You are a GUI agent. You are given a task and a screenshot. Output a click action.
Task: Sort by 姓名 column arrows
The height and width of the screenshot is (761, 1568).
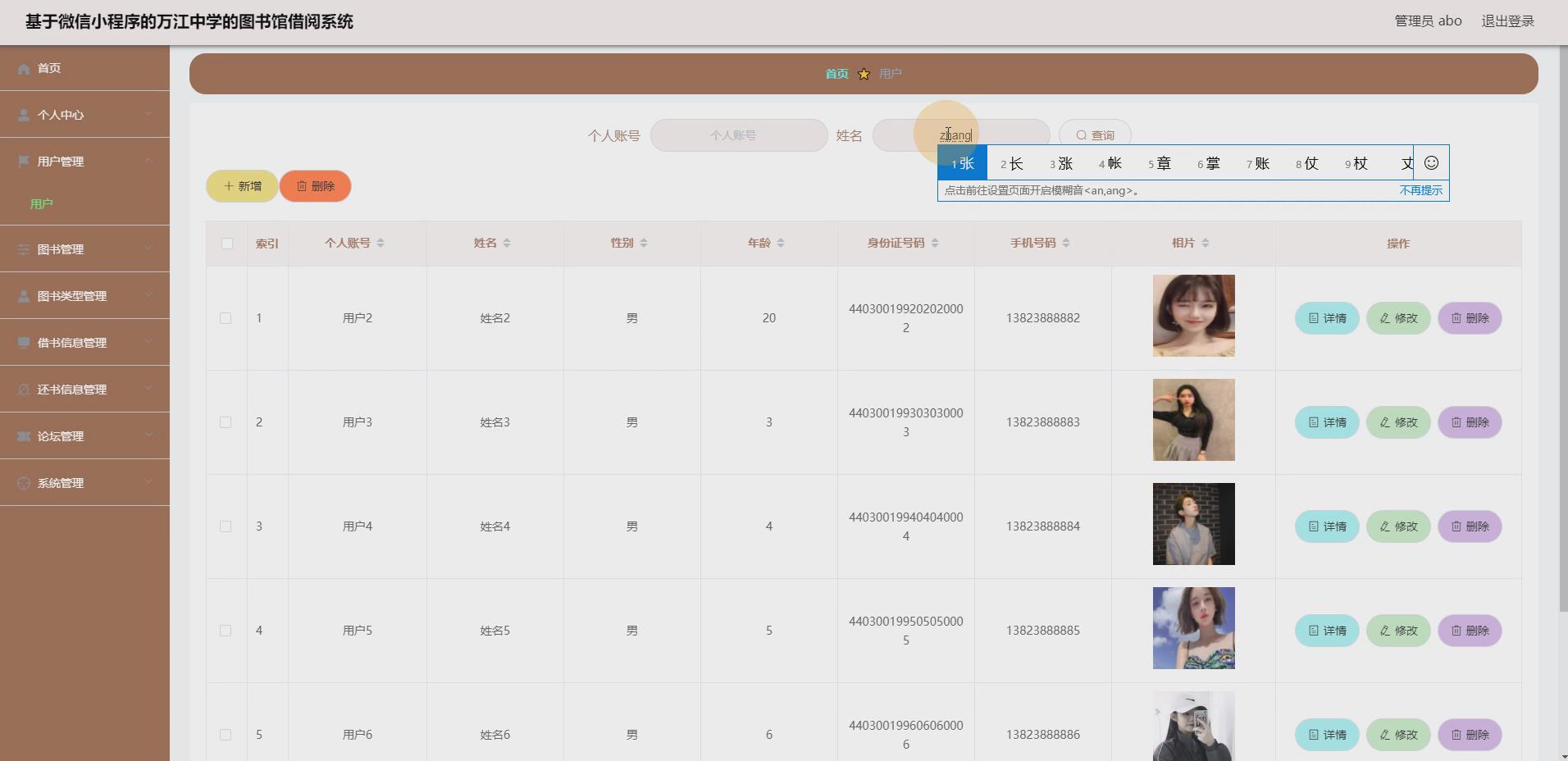tap(507, 243)
